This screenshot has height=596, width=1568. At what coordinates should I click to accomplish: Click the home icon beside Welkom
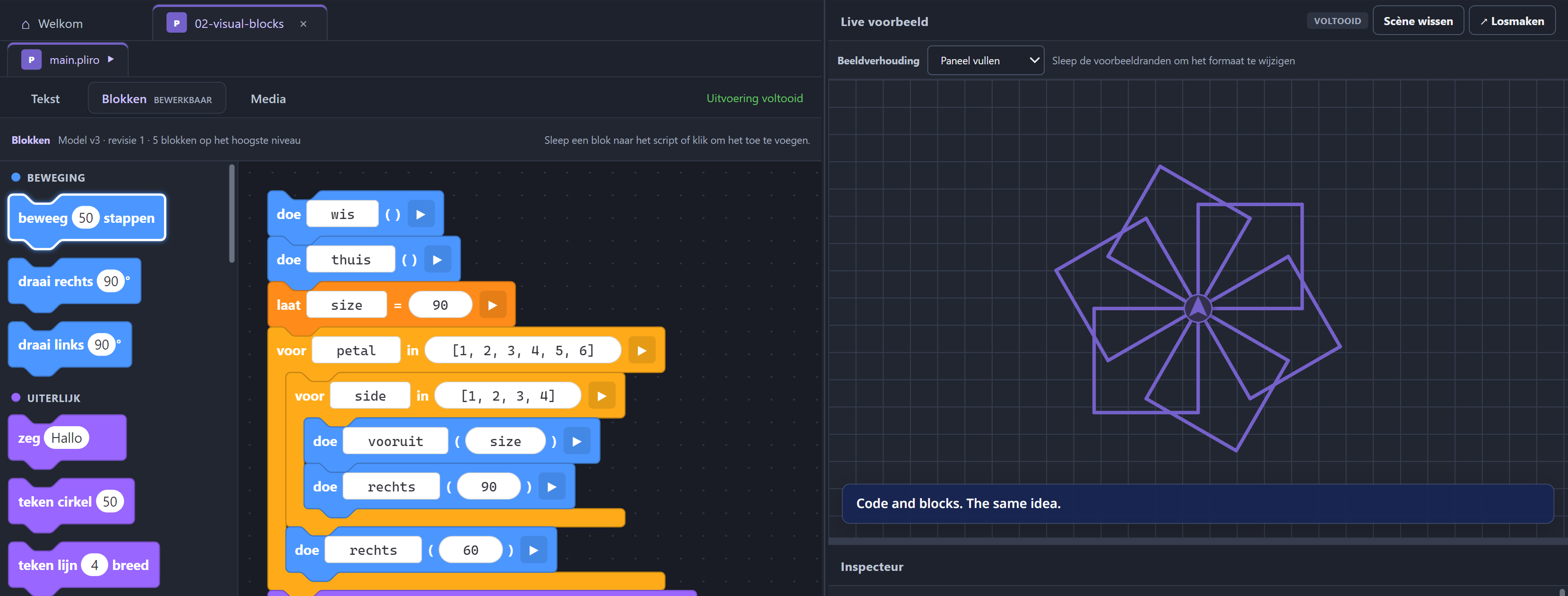click(26, 24)
